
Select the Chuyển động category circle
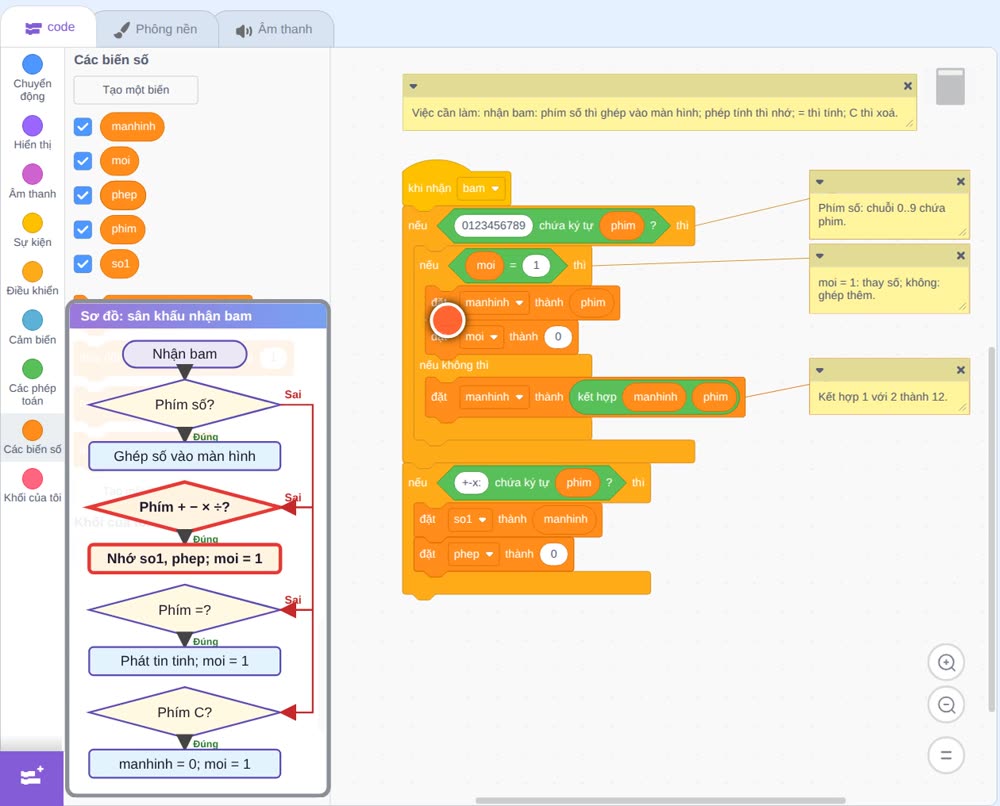pos(33,64)
